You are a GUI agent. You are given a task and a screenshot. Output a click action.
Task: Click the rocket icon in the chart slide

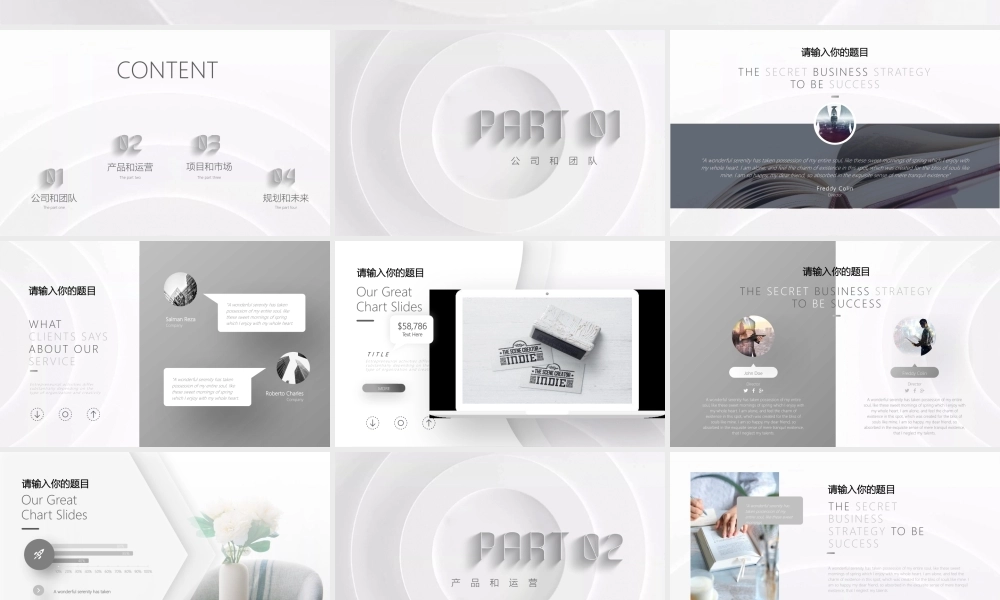point(39,554)
